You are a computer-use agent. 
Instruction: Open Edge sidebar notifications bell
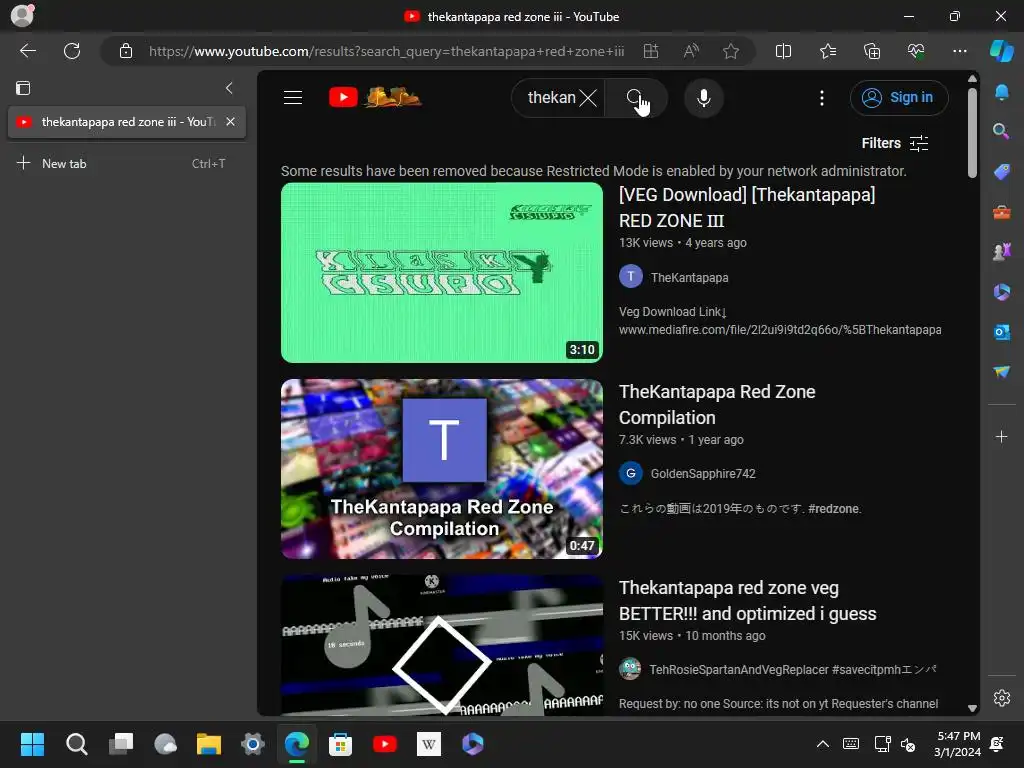tap(1001, 92)
